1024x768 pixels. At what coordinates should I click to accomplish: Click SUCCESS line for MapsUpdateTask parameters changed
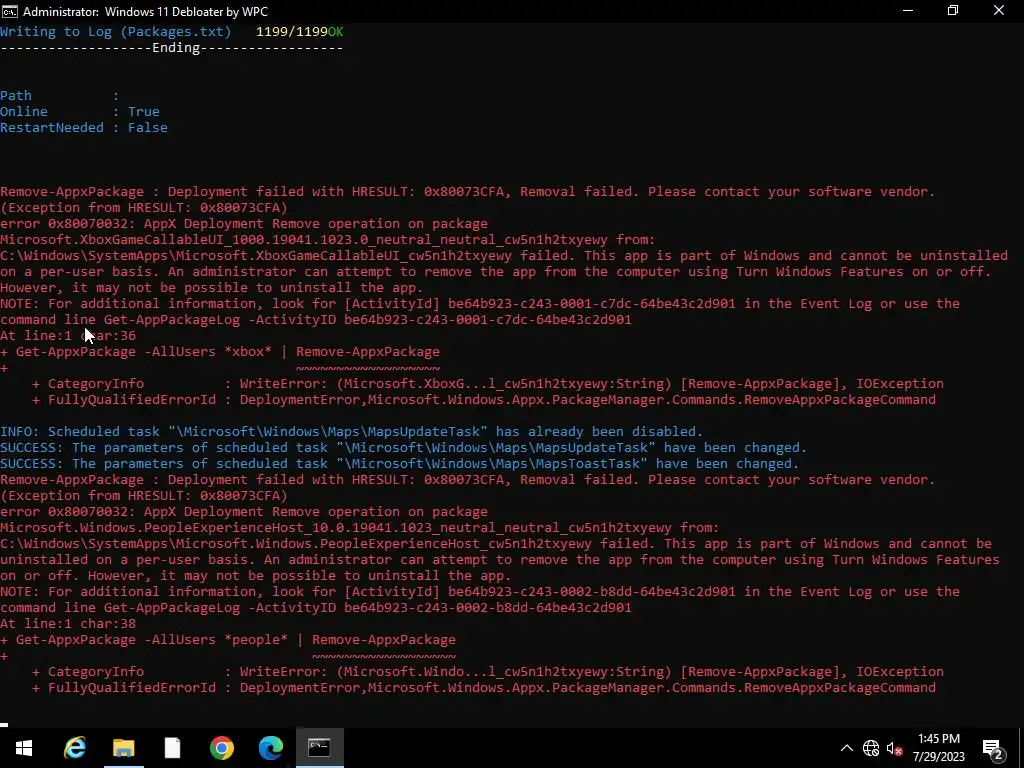[x=404, y=448]
